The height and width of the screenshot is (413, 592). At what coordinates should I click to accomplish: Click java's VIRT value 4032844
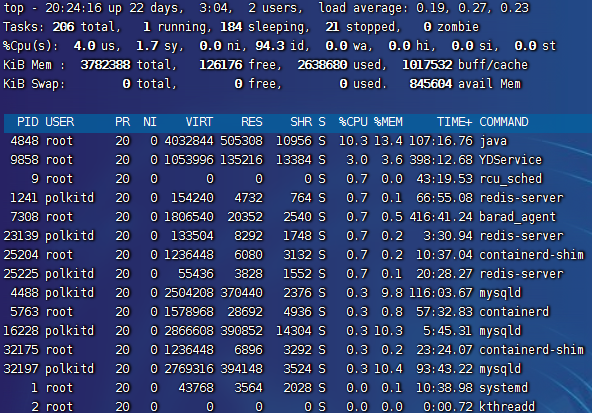[189, 141]
